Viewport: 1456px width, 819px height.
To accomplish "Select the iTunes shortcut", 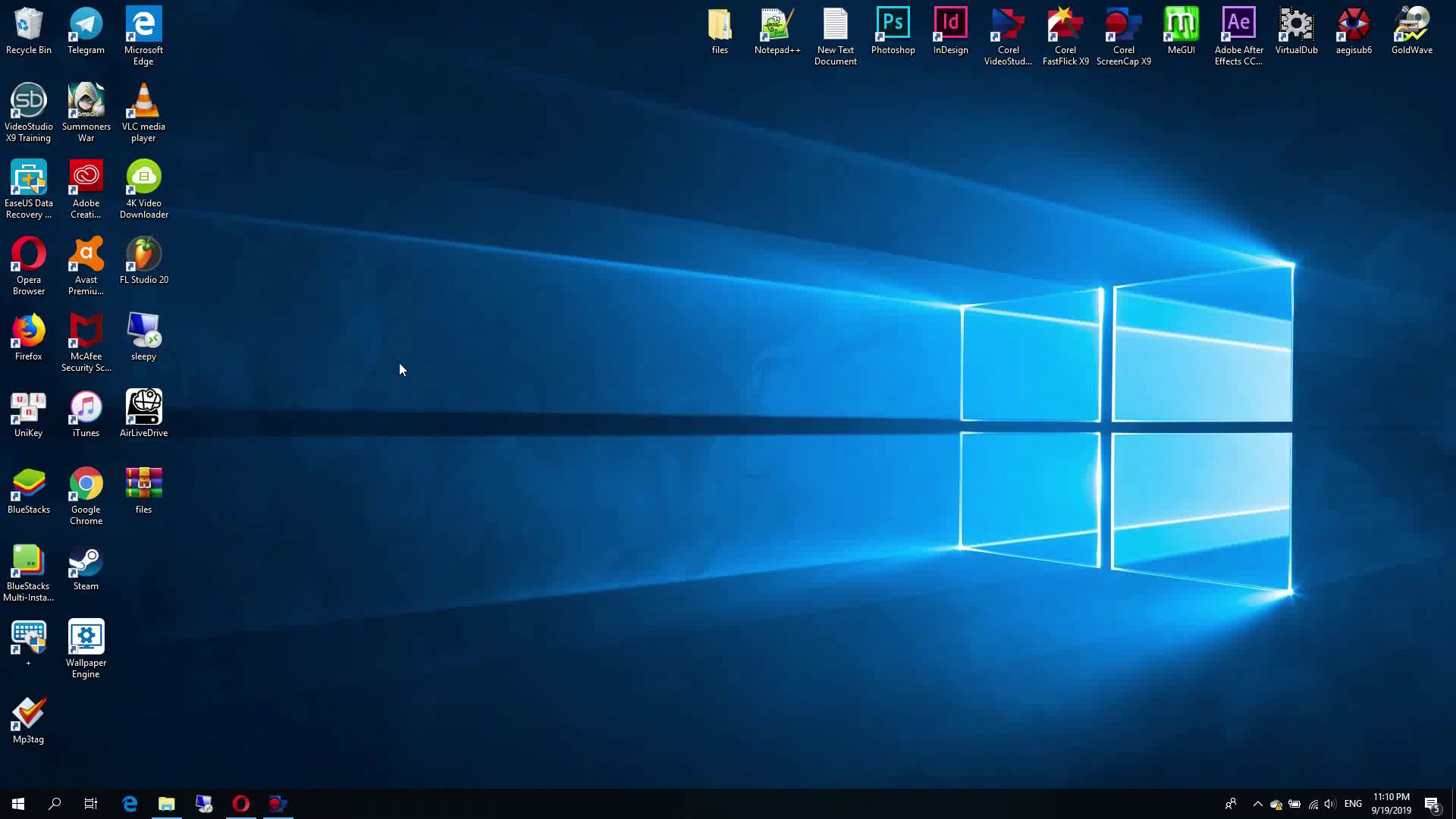I will [86, 413].
